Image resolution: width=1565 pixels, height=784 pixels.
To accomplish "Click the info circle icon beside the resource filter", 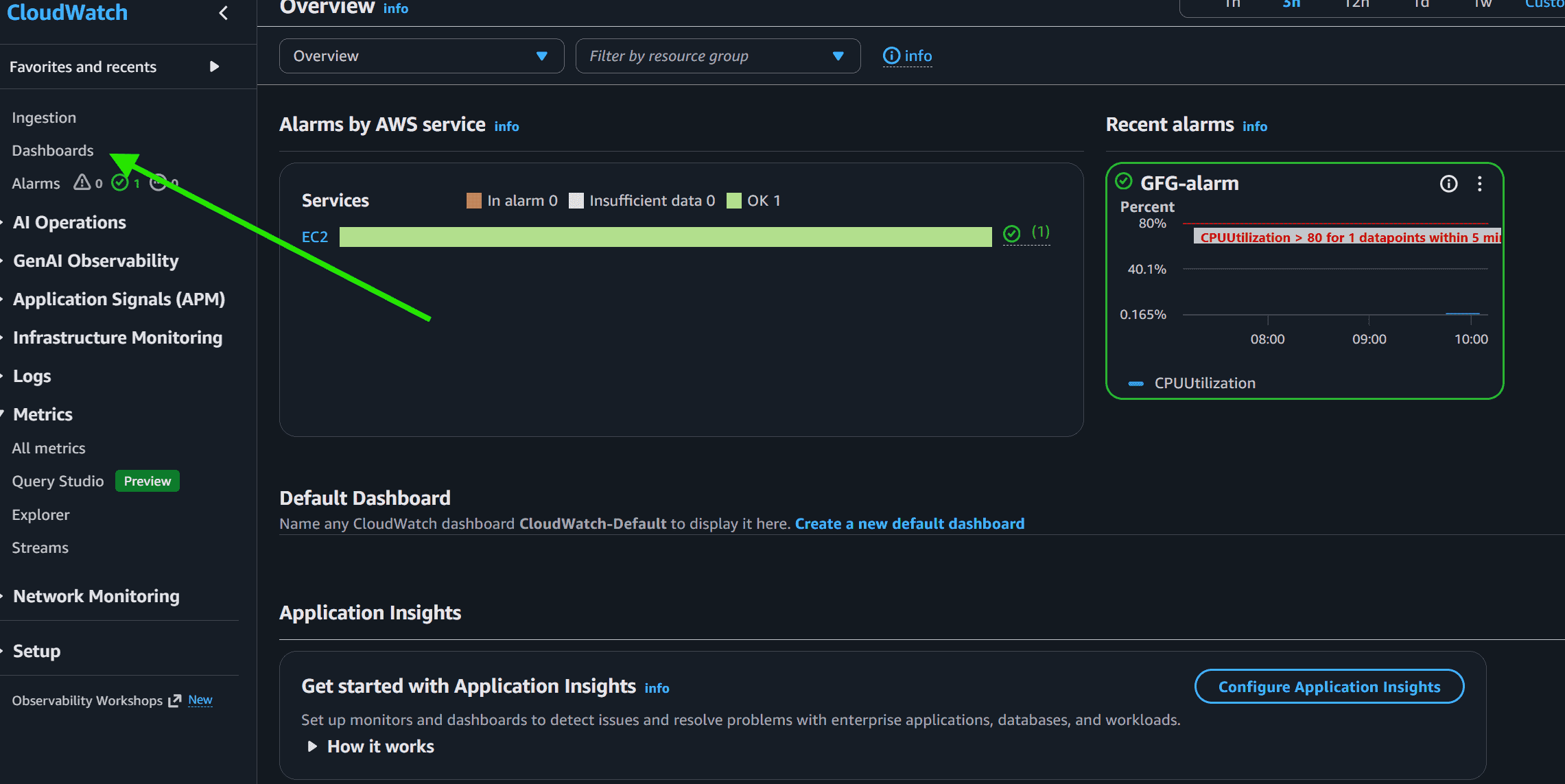I will [x=891, y=56].
